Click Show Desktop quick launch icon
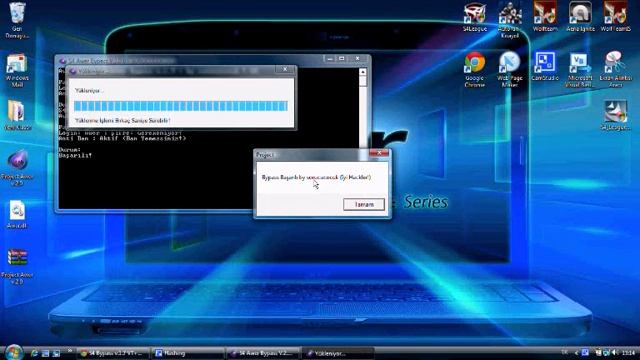Screen dimensions: 640x360 point(45,353)
